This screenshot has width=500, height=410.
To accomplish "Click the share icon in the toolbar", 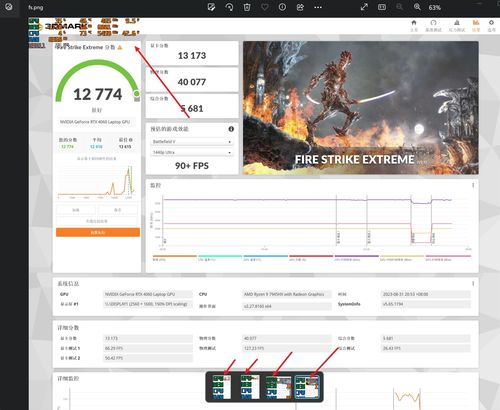I will (x=300, y=7).
